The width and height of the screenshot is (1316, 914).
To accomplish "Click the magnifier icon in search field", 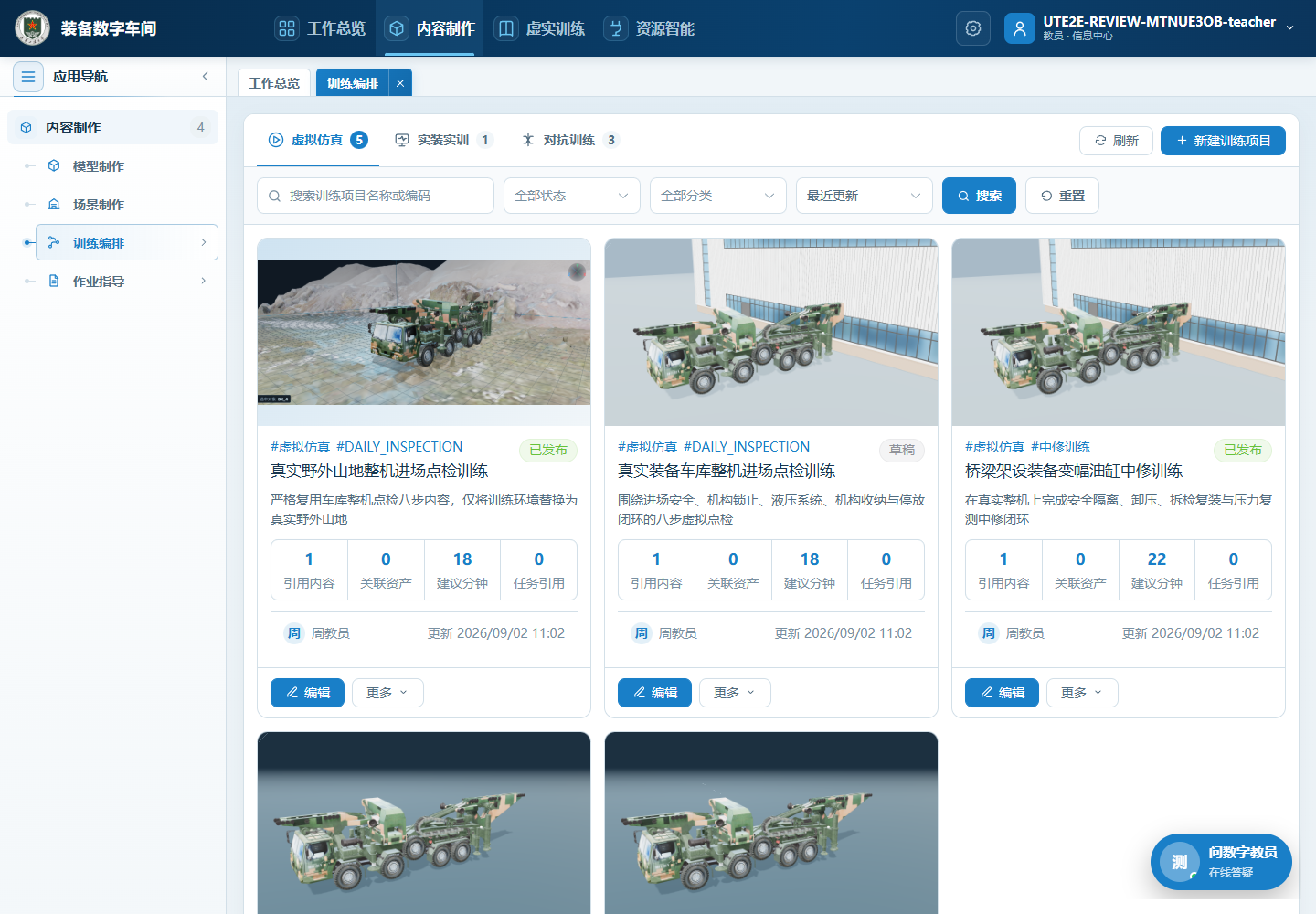I will click(x=275, y=196).
